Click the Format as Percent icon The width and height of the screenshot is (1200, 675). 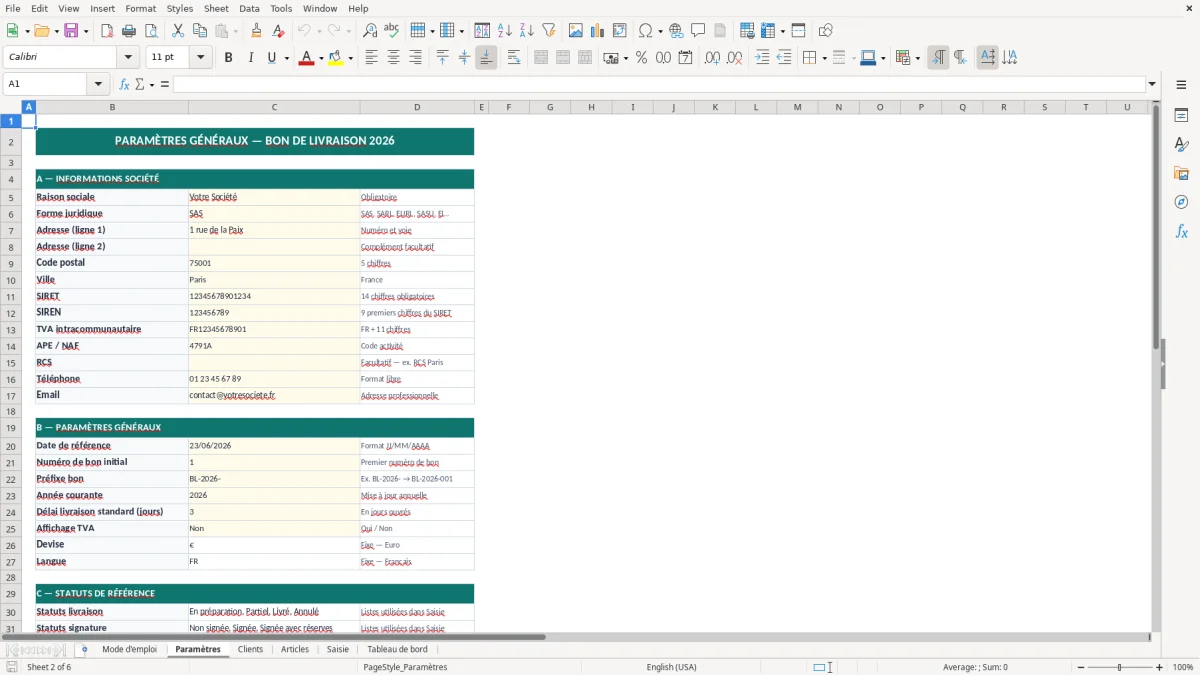[x=641, y=58]
